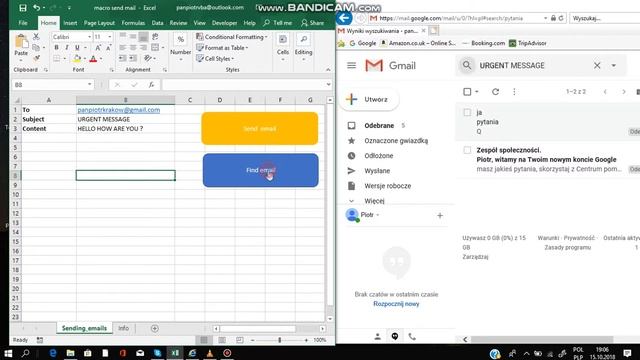Click the Rozpocznij nowy chat link
This screenshot has height=360, width=640.
coord(396,304)
